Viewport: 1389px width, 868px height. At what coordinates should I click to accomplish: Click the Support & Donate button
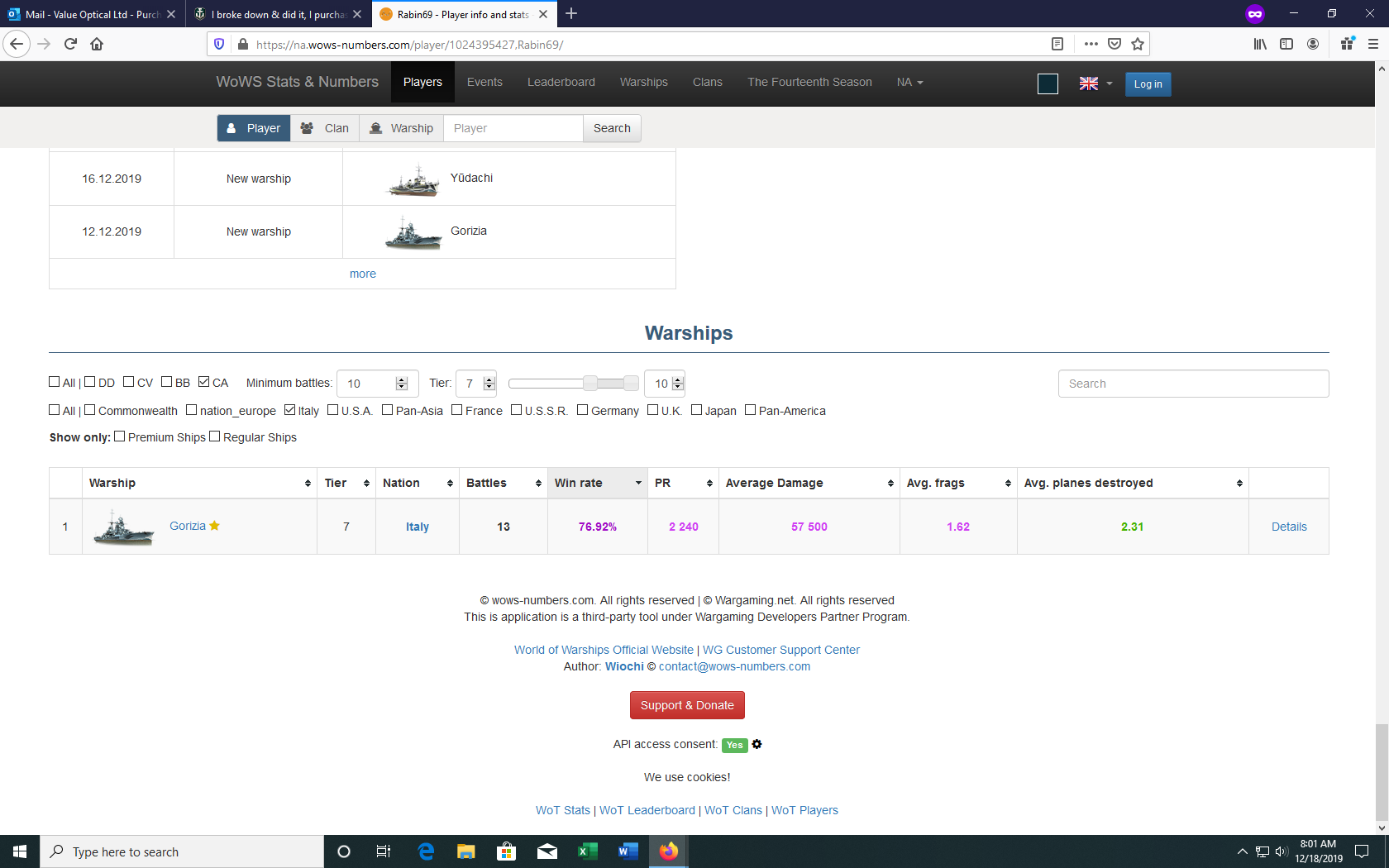(686, 705)
